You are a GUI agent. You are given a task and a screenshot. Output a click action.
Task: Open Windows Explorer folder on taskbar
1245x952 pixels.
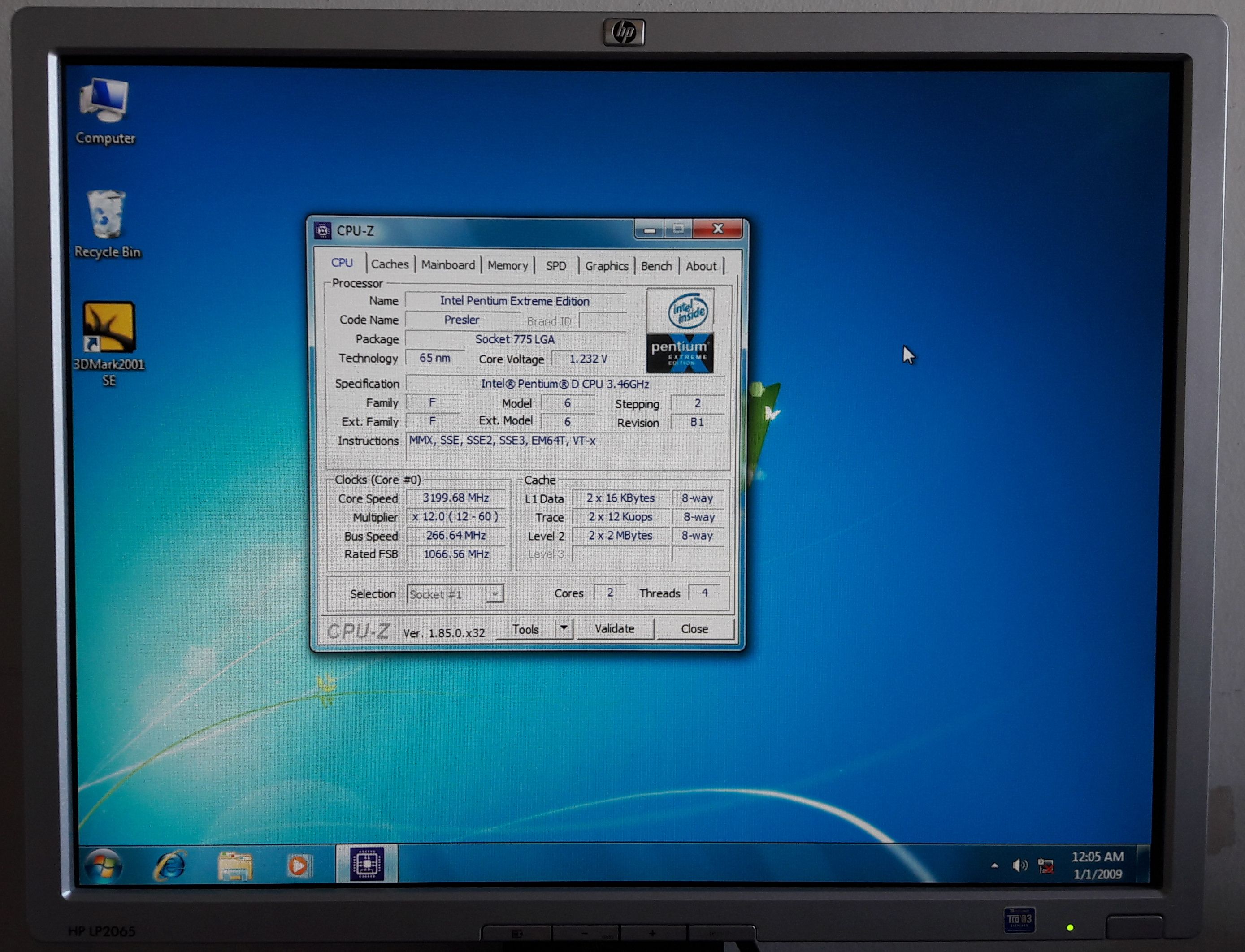[x=235, y=865]
